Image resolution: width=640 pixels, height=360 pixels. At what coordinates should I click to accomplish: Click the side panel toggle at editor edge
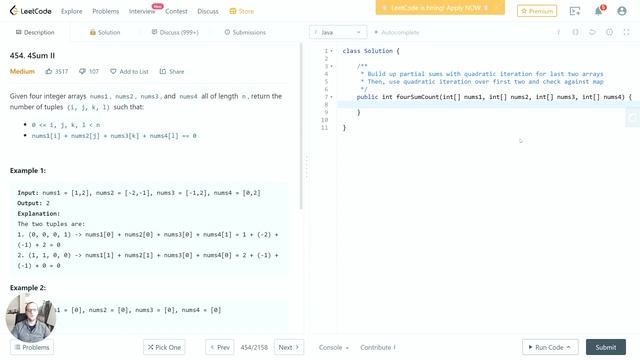click(x=633, y=118)
